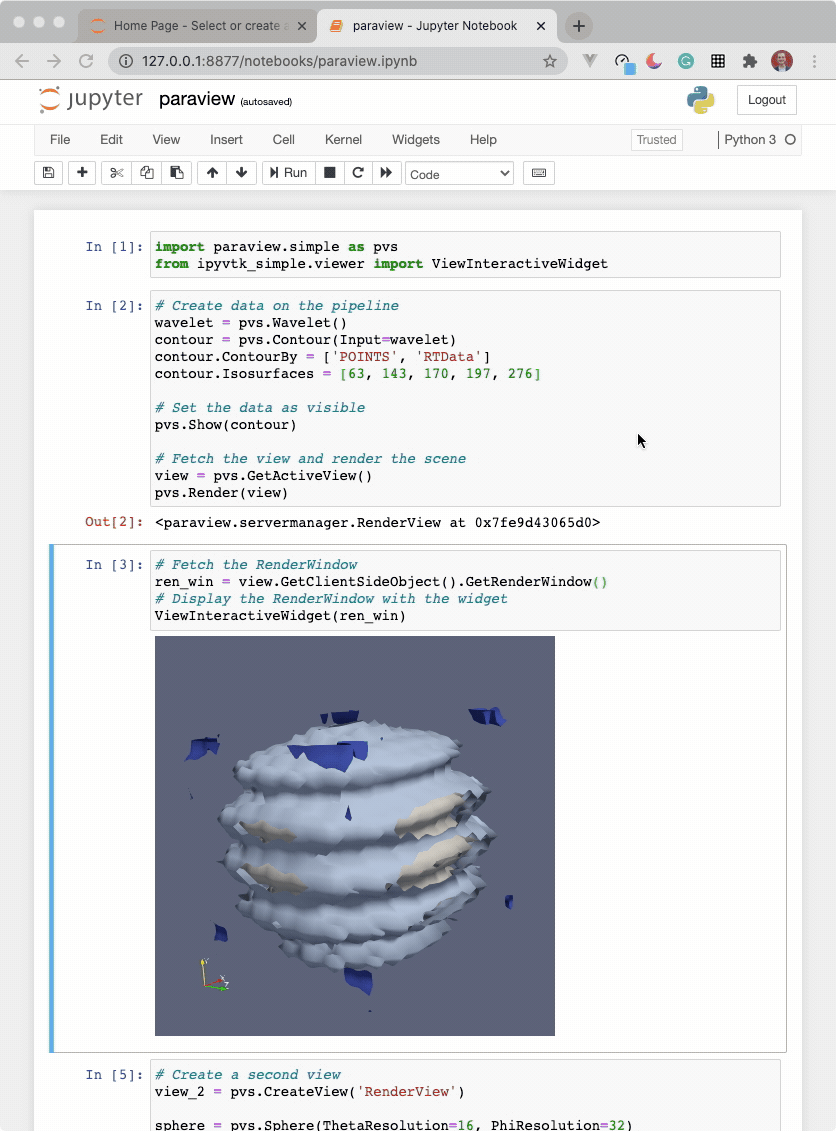Click the Logout button
This screenshot has height=1131, width=836.
pyautogui.click(x=767, y=100)
